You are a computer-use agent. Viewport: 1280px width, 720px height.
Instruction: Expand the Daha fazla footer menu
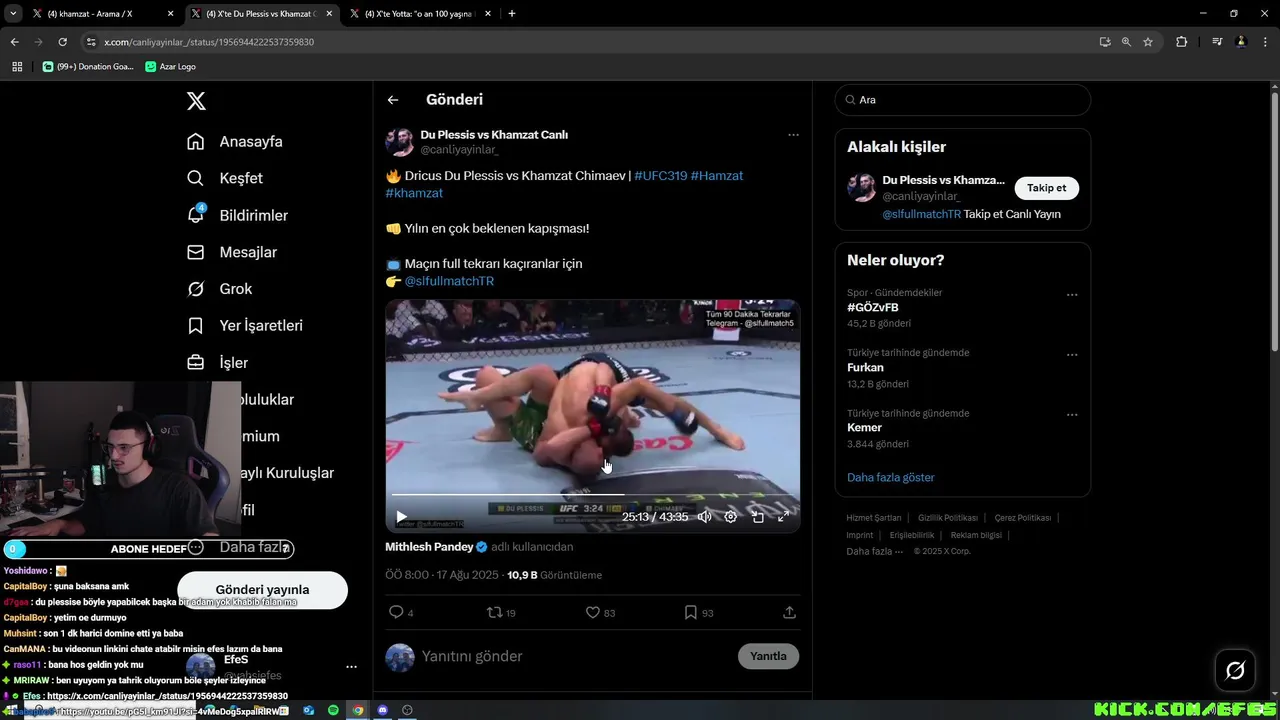tap(874, 551)
